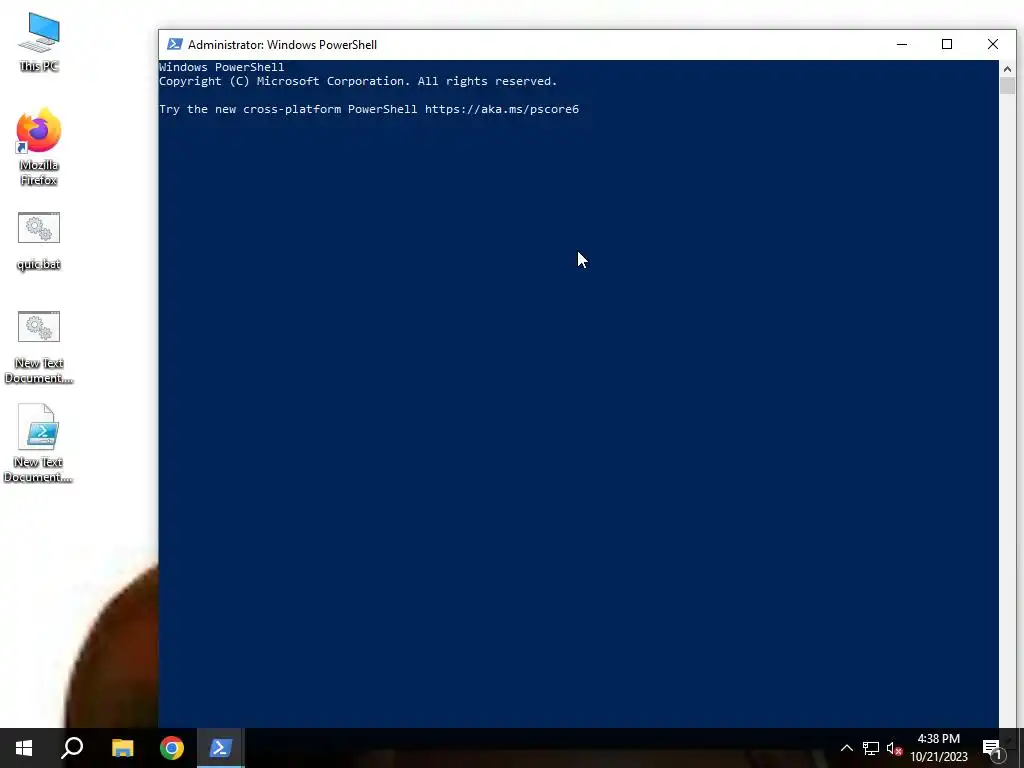This screenshot has height=768, width=1024.
Task: Click 'Administrator: Windows PowerShell' title text
Action: [x=282, y=44]
